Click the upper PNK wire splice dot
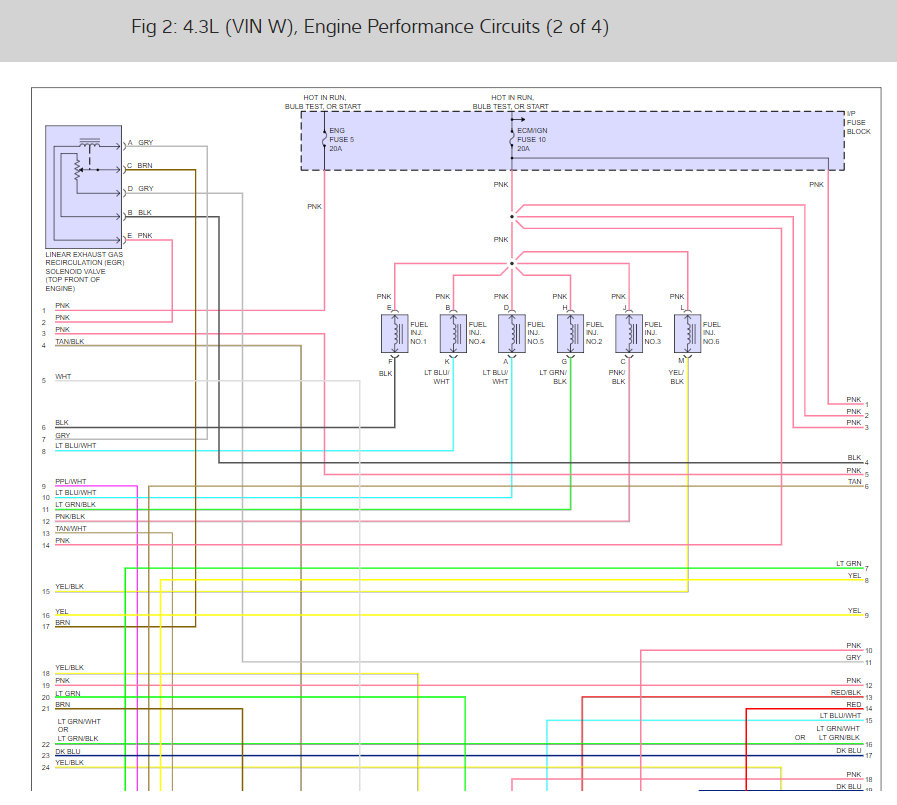 pyautogui.click(x=512, y=217)
